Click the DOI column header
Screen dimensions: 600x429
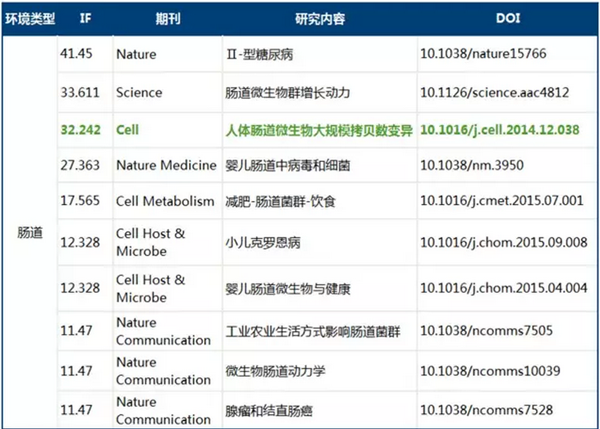tap(507, 18)
